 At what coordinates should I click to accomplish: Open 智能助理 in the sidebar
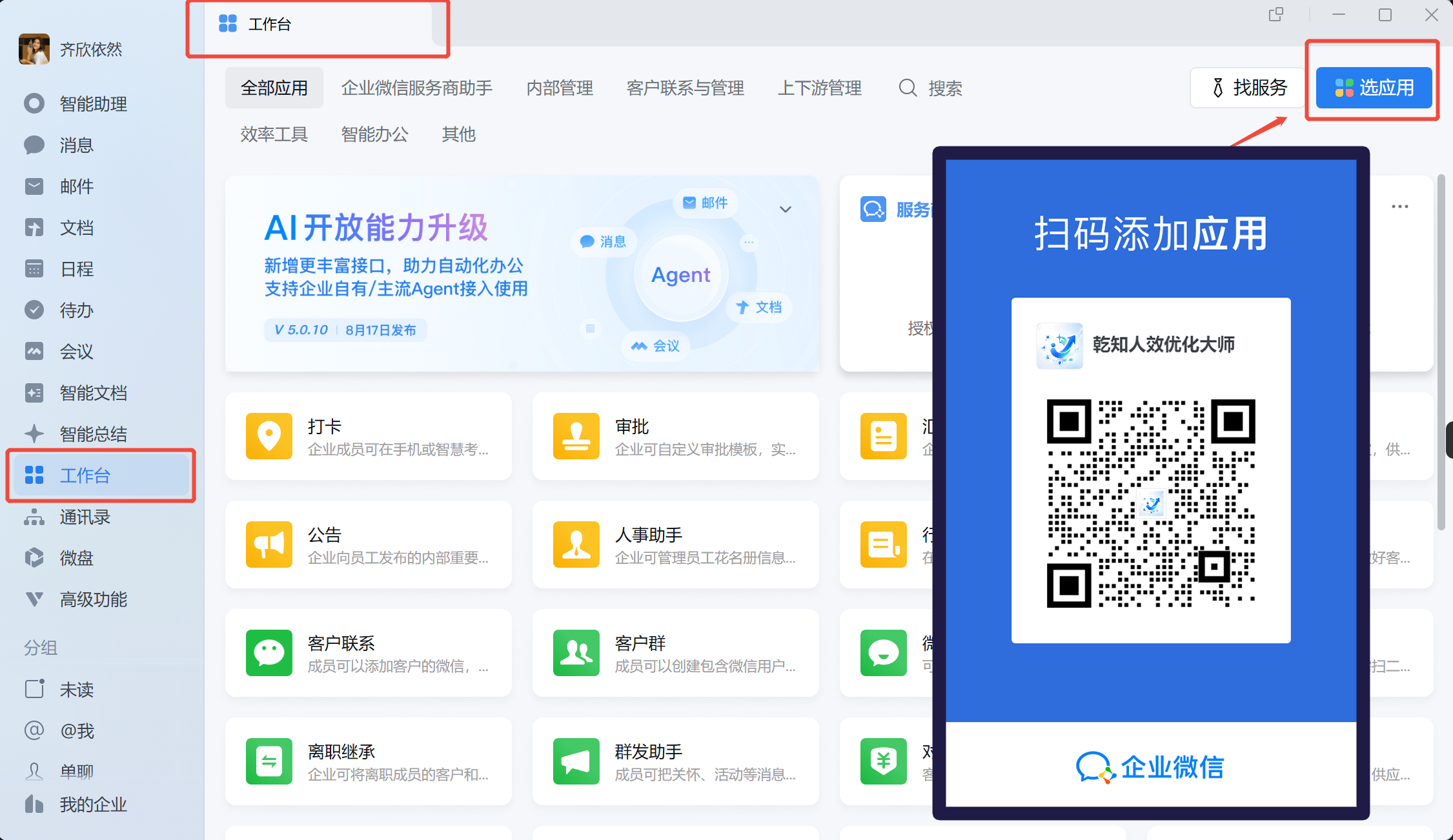point(100,104)
